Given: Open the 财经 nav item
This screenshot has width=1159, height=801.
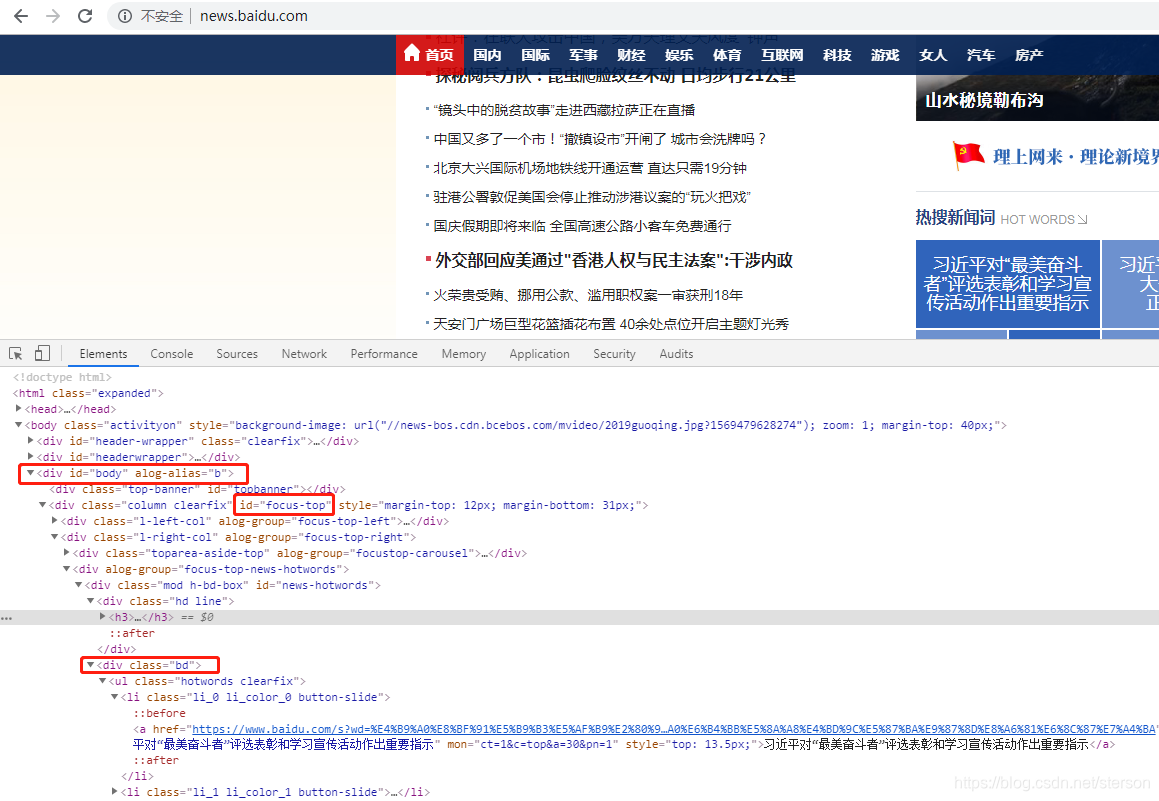Looking at the screenshot, I should (631, 55).
